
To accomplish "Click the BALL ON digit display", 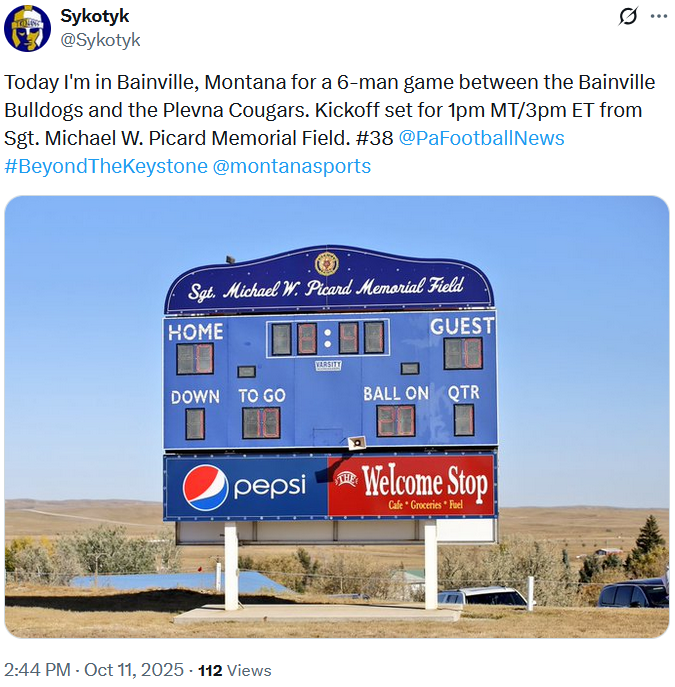I will click(x=396, y=421).
